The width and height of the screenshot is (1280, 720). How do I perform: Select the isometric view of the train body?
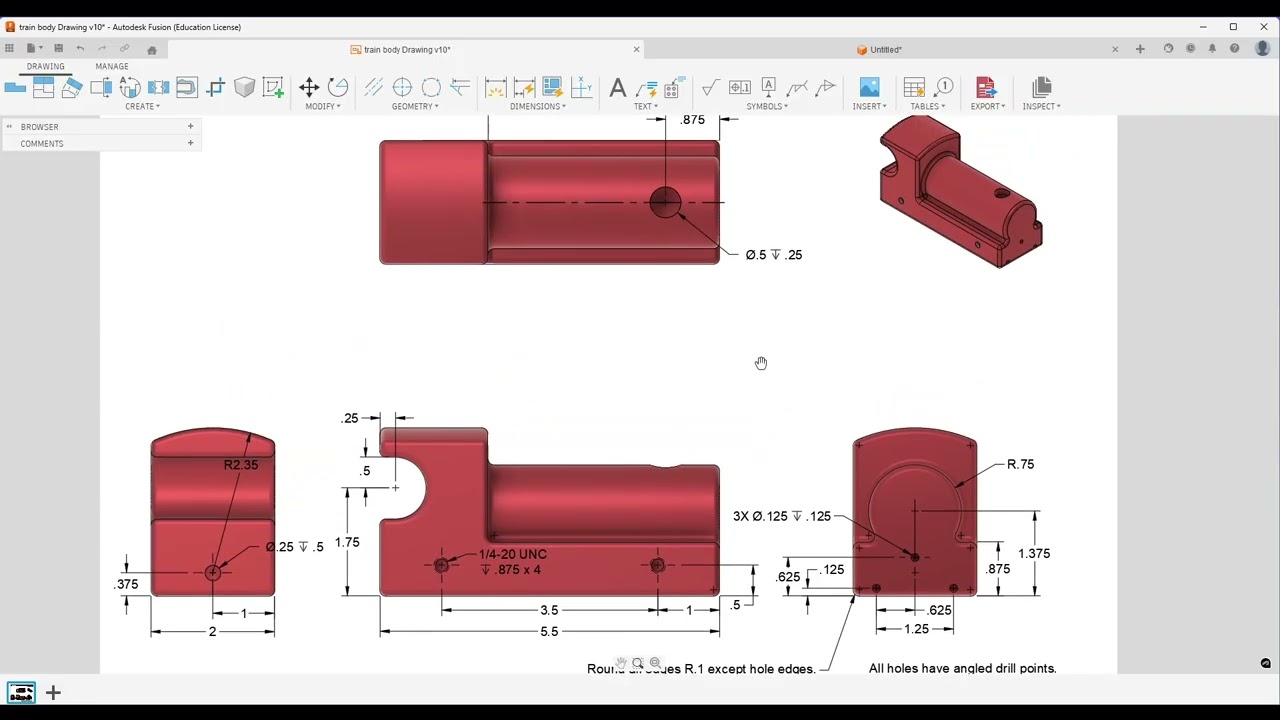coord(960,191)
